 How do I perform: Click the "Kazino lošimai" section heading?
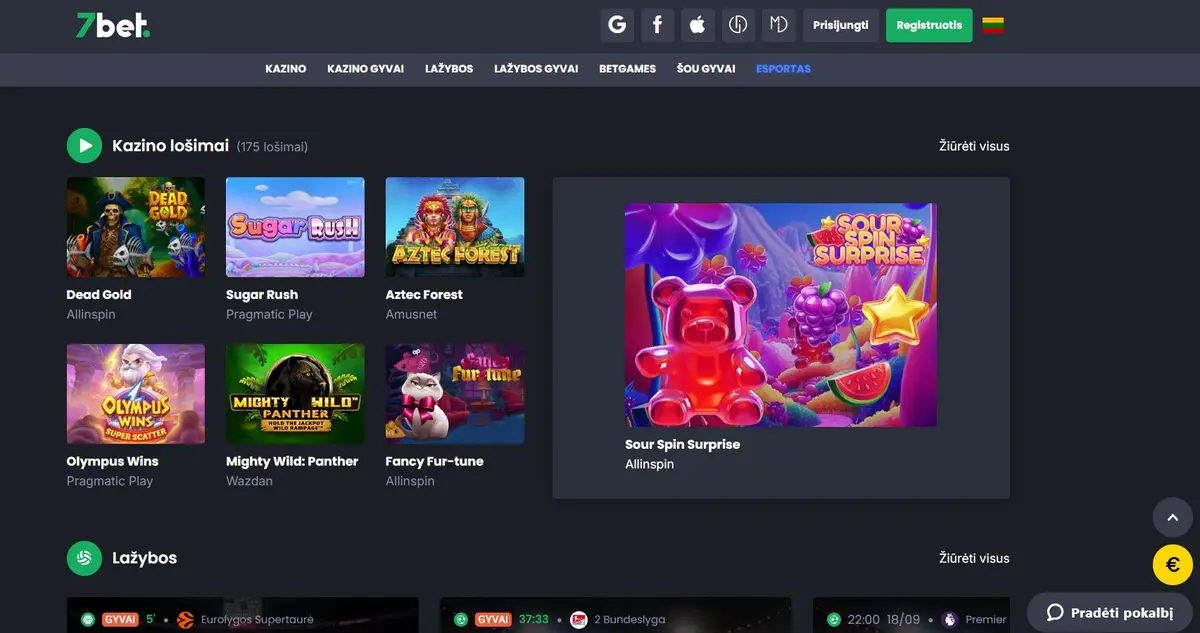pos(171,146)
